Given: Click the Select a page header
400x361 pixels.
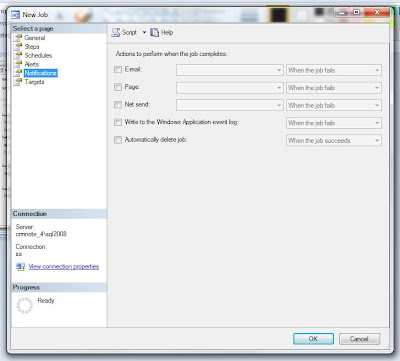Looking at the screenshot, I should pyautogui.click(x=59, y=29).
